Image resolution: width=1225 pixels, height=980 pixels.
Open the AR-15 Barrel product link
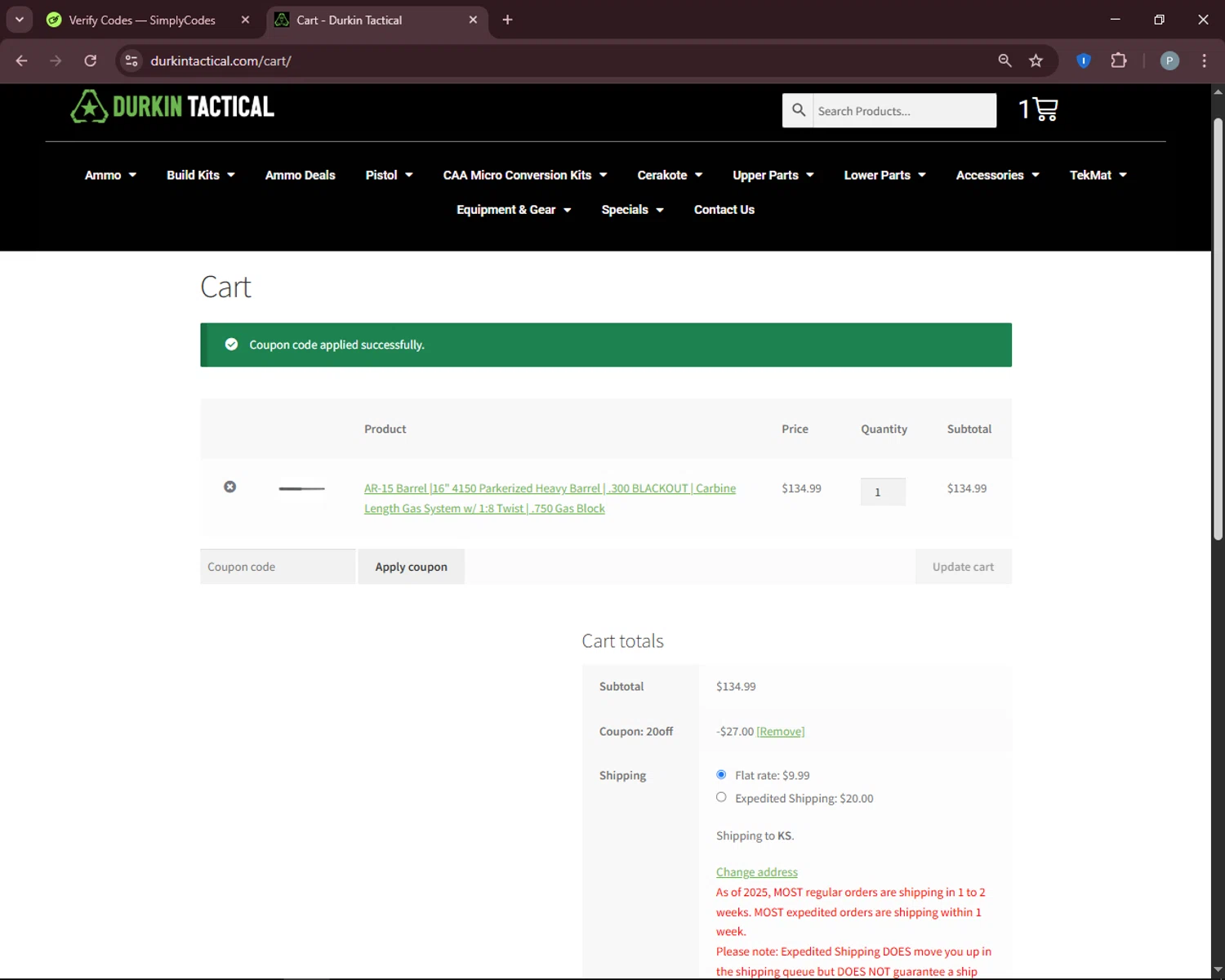coord(550,498)
